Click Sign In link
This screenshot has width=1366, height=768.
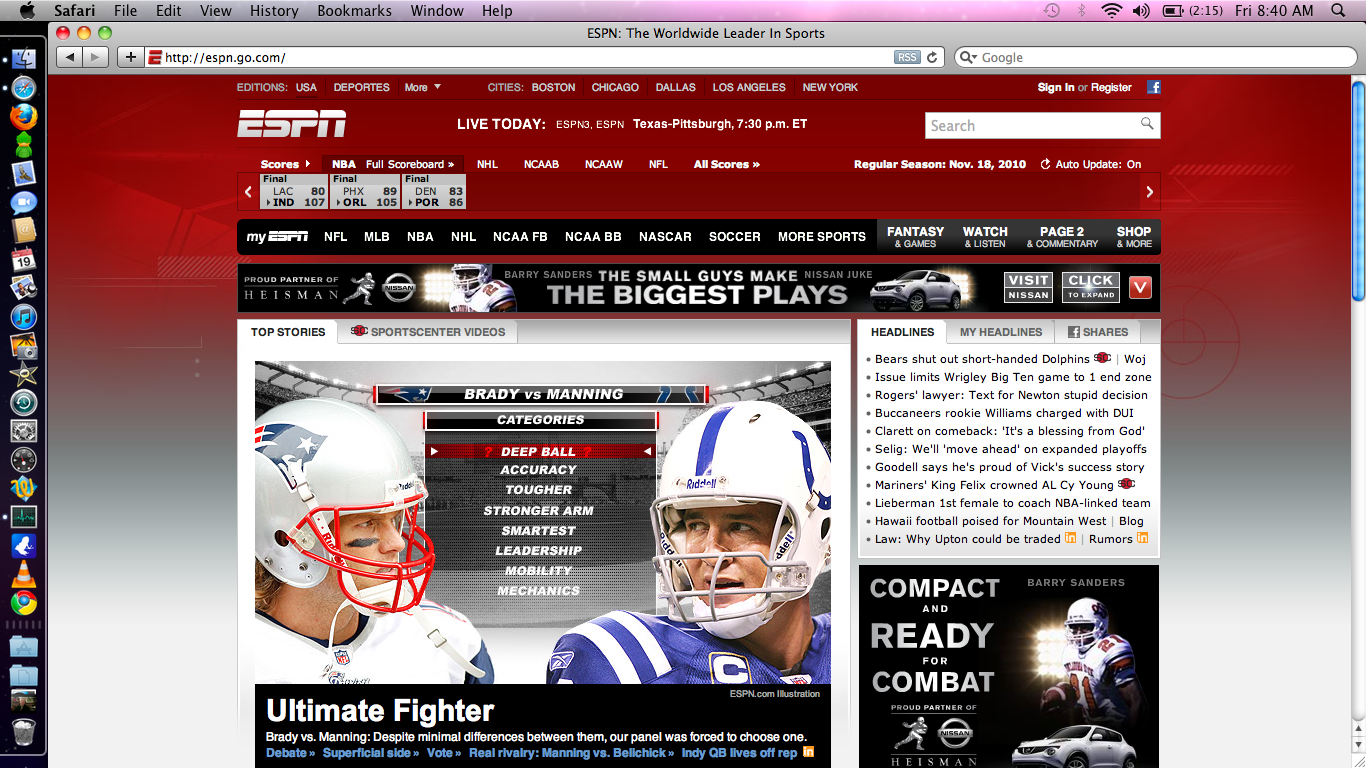(x=1056, y=87)
